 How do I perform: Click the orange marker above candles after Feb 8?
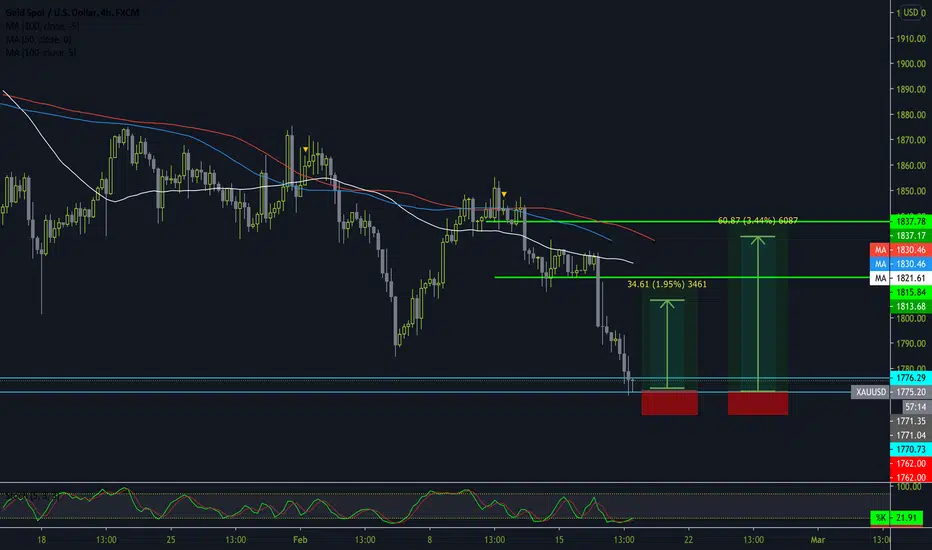click(504, 194)
